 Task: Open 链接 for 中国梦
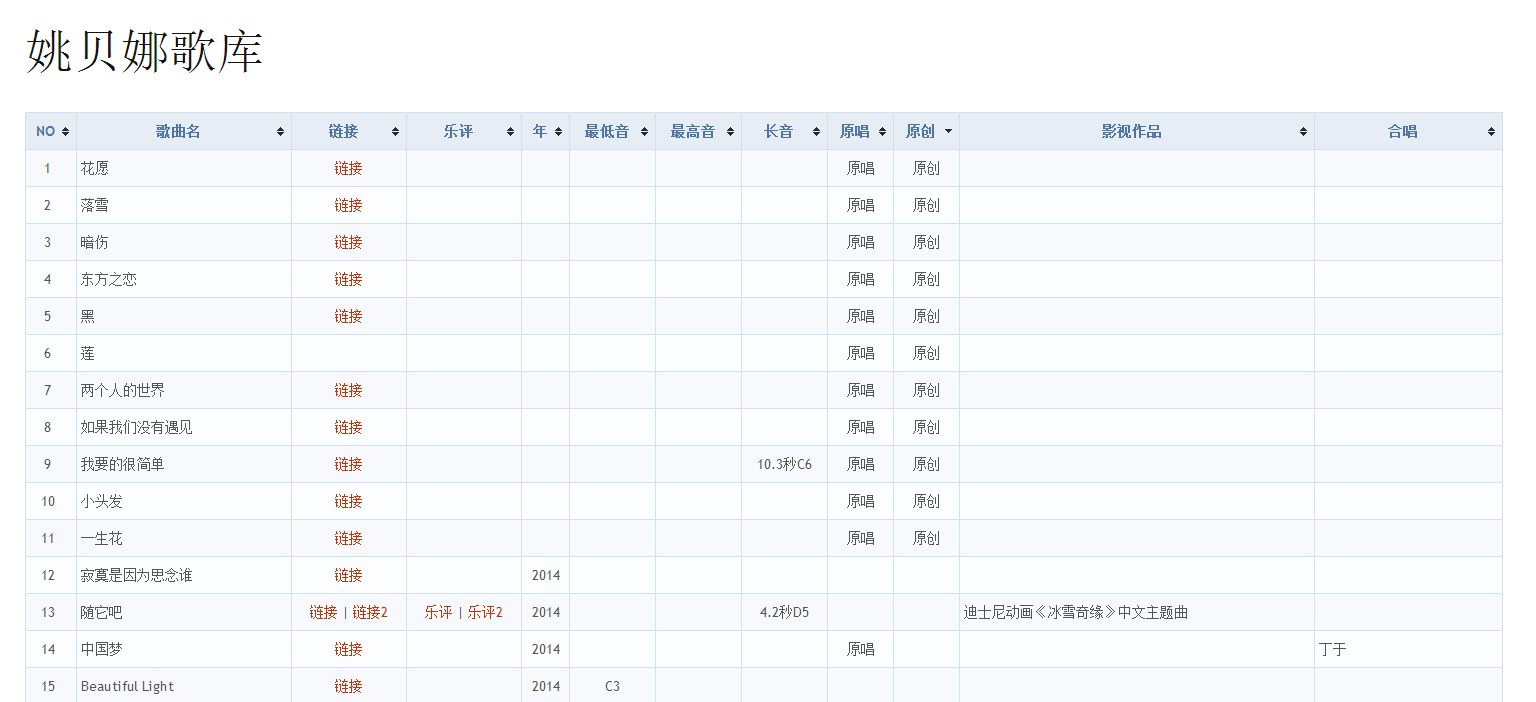pos(348,649)
